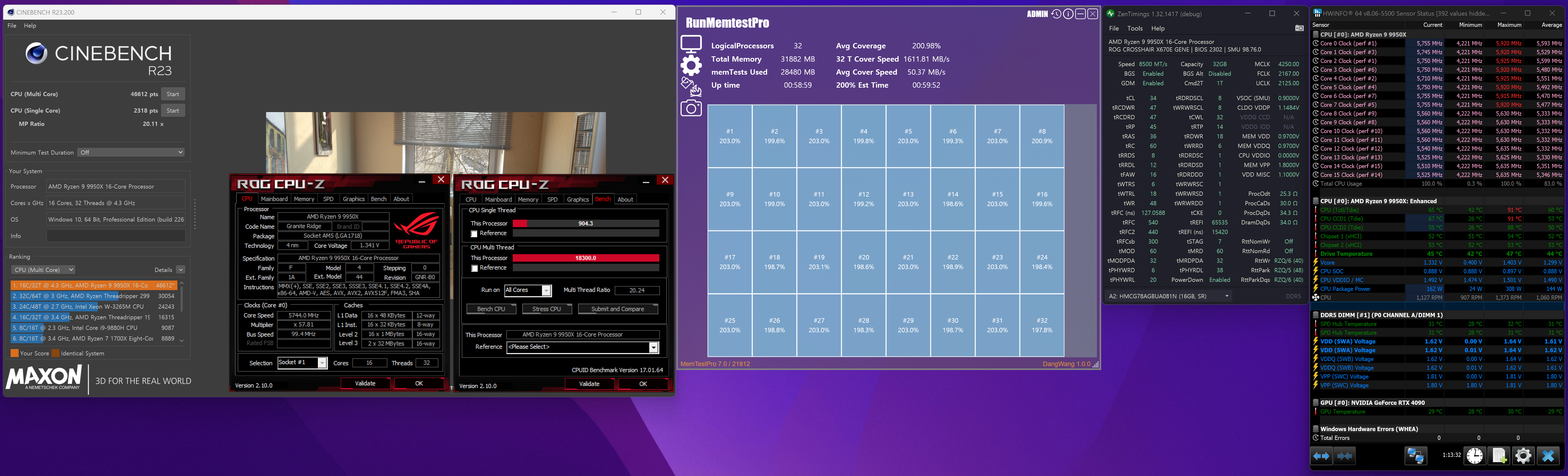The width and height of the screenshot is (1568, 476).
Task: Start Cinebench CPU Multi Core test
Action: (173, 94)
